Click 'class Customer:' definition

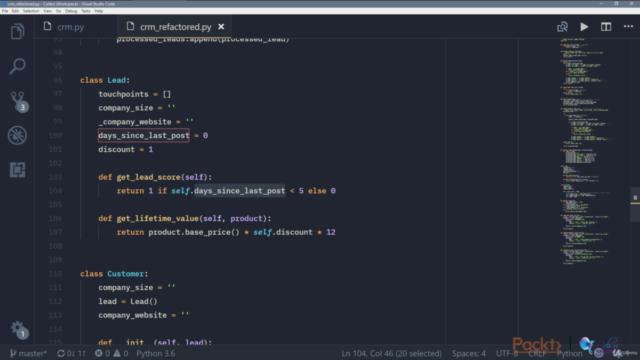[114, 274]
